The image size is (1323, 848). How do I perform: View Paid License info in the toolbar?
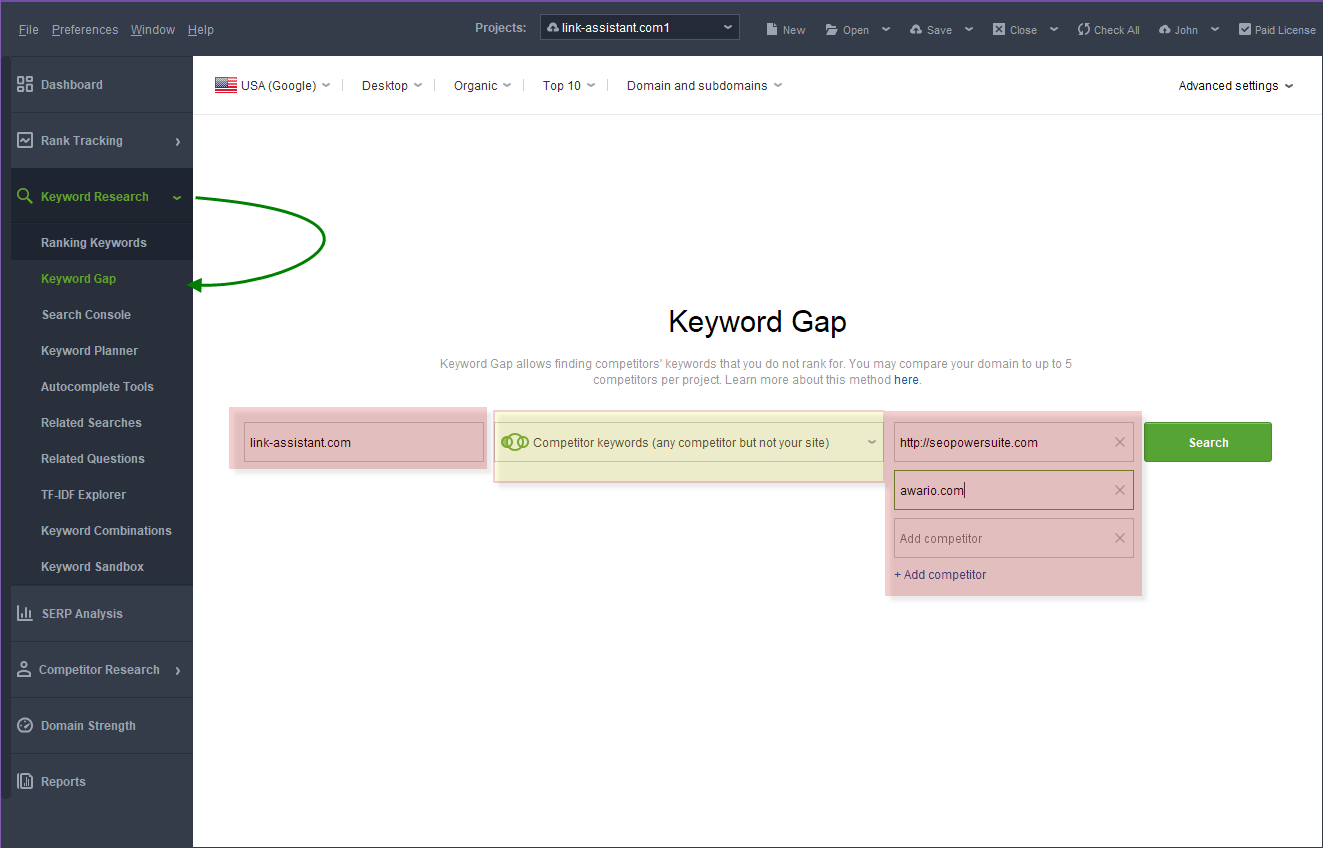(1277, 29)
